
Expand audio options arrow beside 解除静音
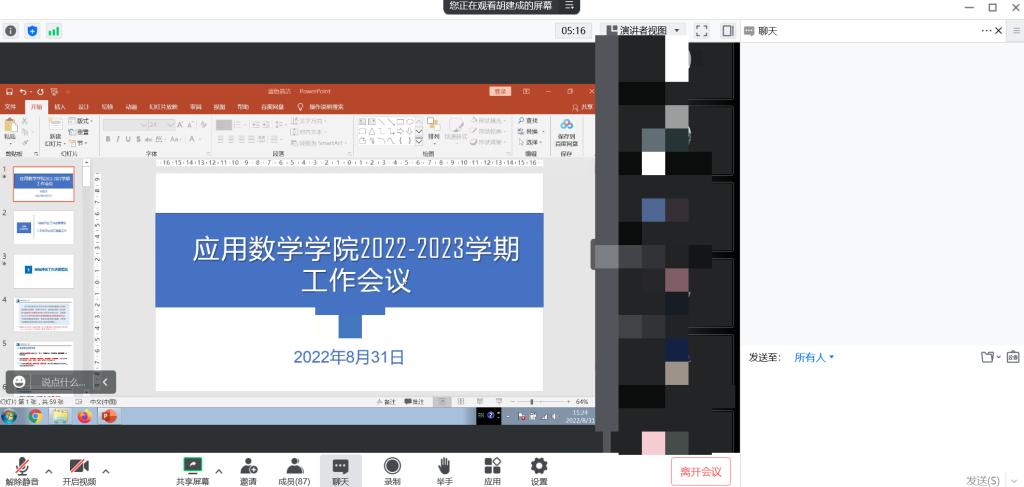tap(48, 470)
